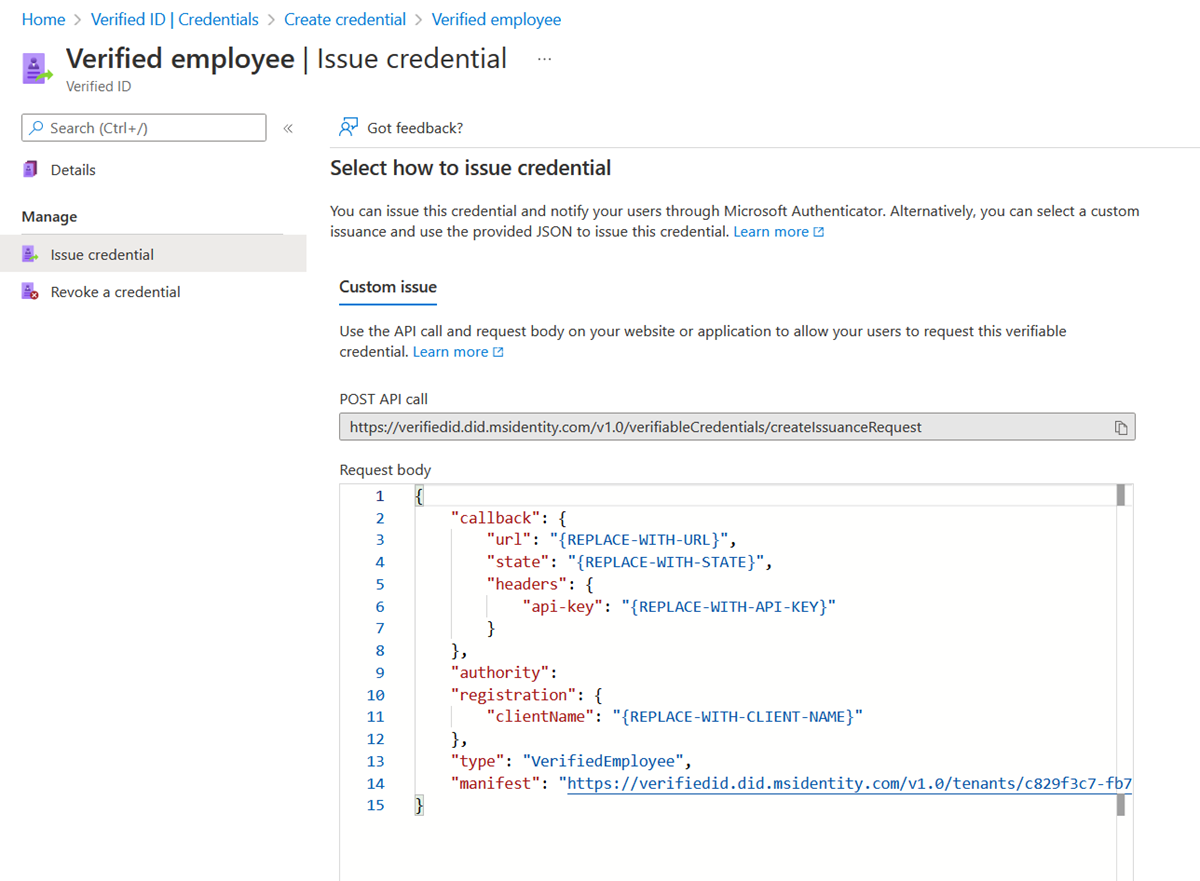The image size is (1200, 881).
Task: Focus the Search (Ctrl+/) field
Action: coord(144,128)
